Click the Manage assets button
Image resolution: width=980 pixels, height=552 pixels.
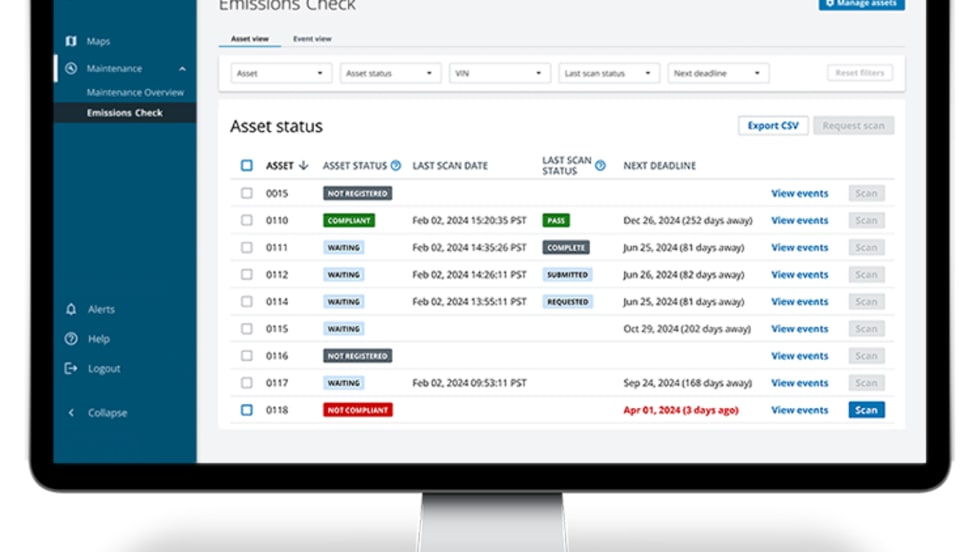[861, 4]
